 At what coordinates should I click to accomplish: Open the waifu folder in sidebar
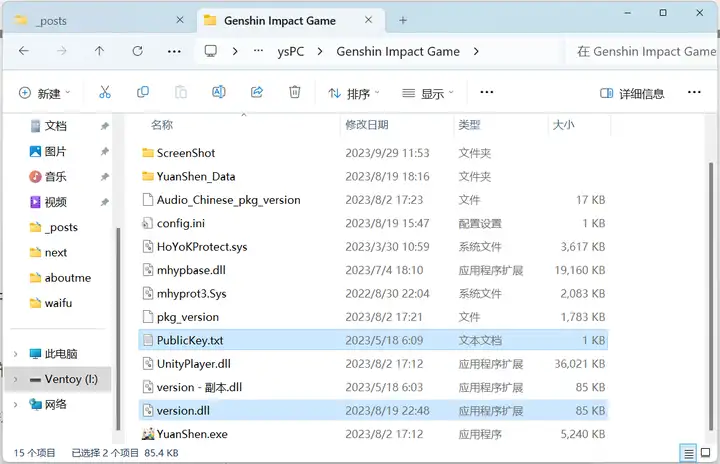pyautogui.click(x=51, y=303)
